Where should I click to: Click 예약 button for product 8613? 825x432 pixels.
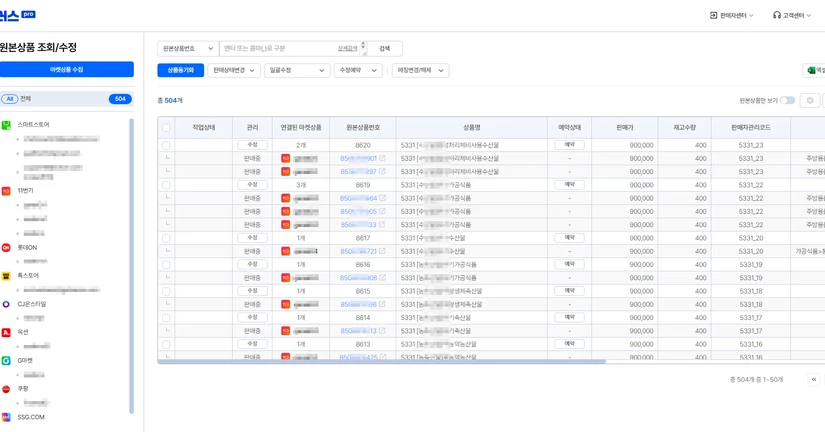pyautogui.click(x=569, y=344)
